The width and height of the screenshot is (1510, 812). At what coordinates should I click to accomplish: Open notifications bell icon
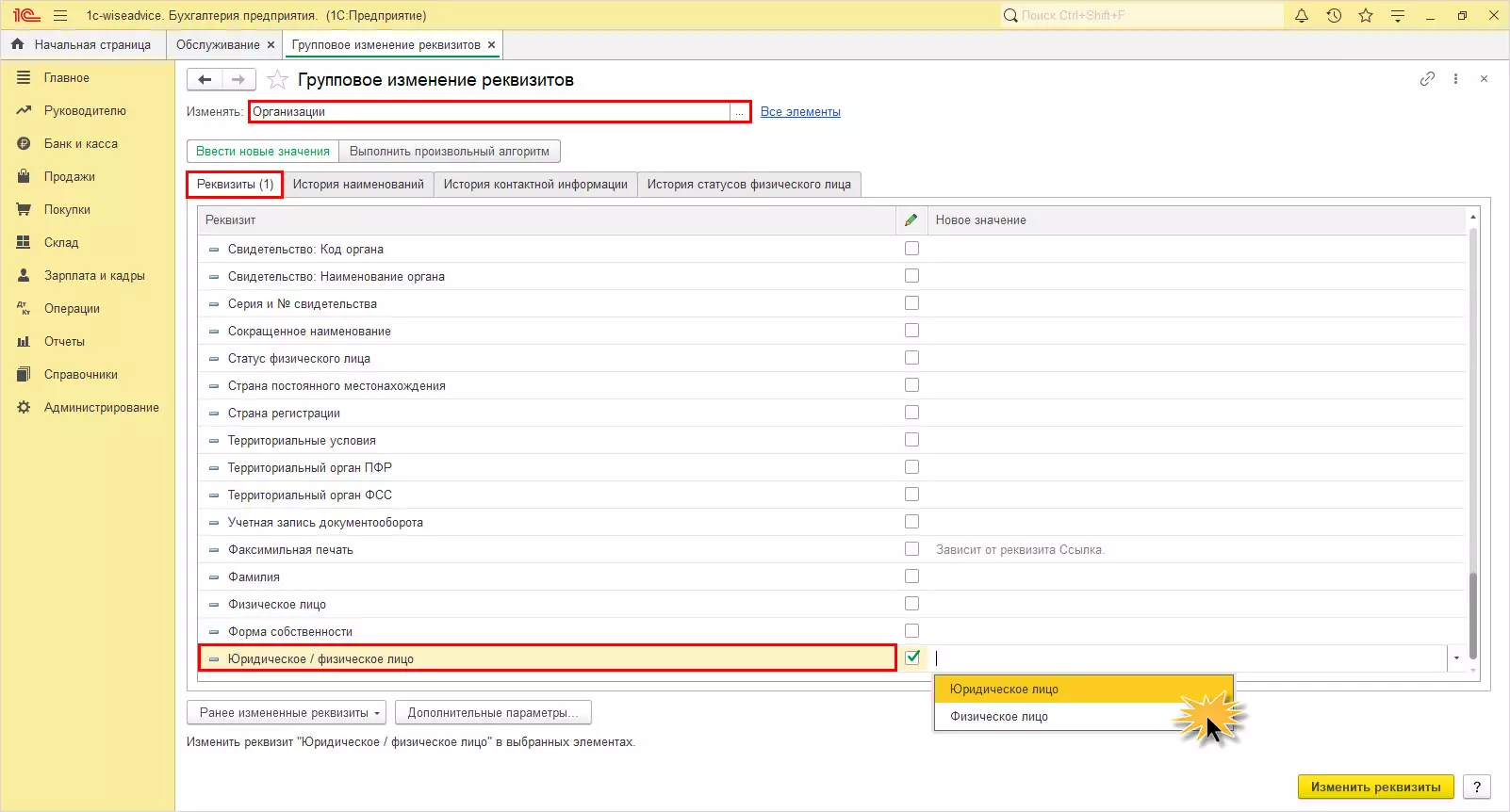tap(1302, 16)
